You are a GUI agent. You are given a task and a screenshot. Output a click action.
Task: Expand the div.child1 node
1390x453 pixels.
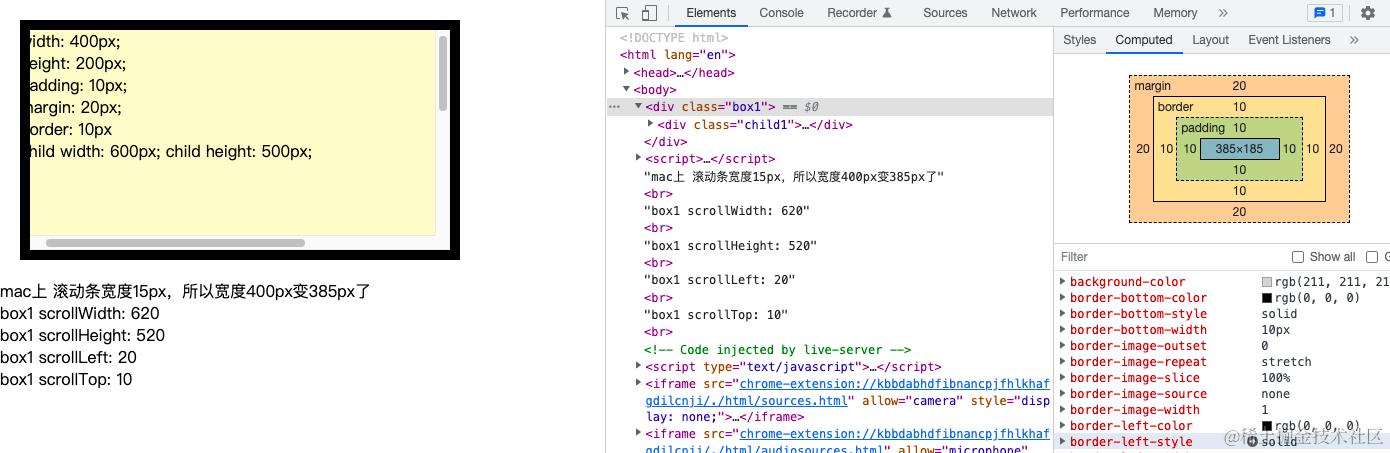pos(651,124)
